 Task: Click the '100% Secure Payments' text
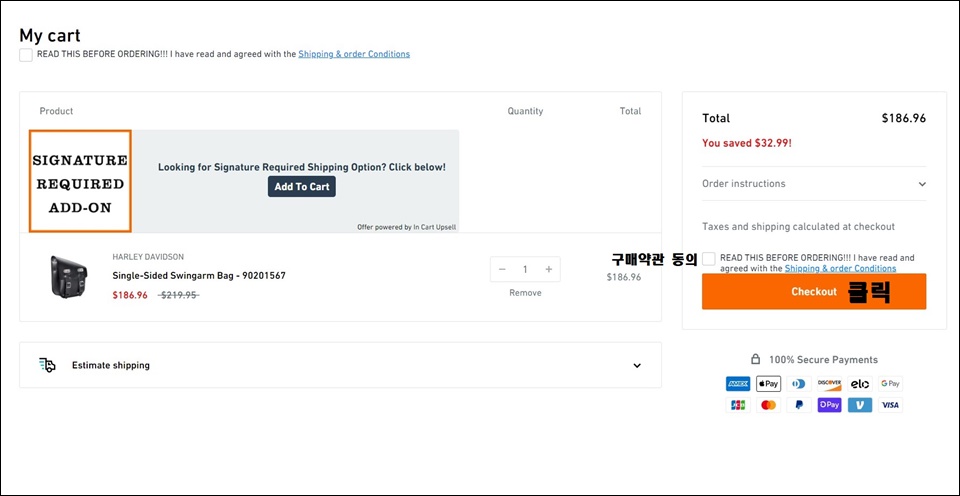[x=823, y=359]
